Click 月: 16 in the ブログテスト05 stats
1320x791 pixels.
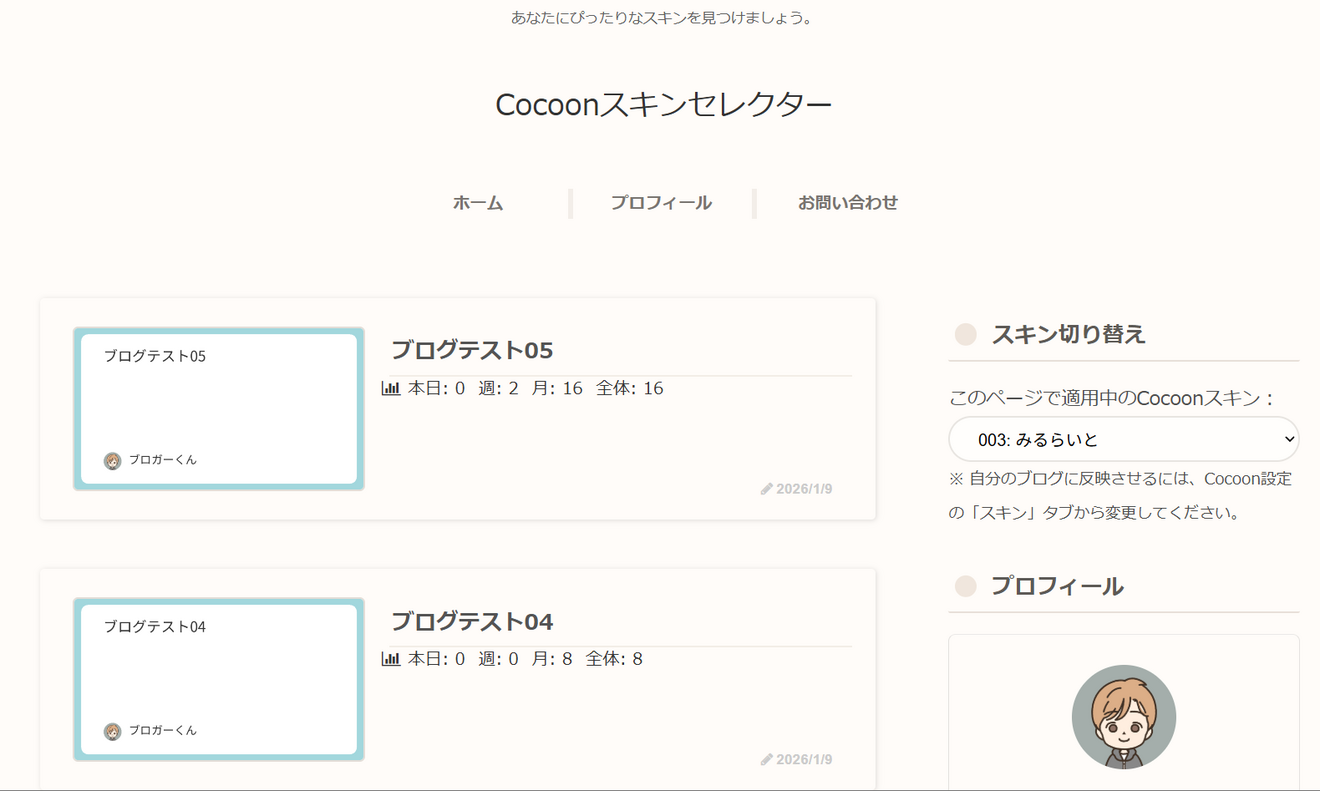point(557,388)
